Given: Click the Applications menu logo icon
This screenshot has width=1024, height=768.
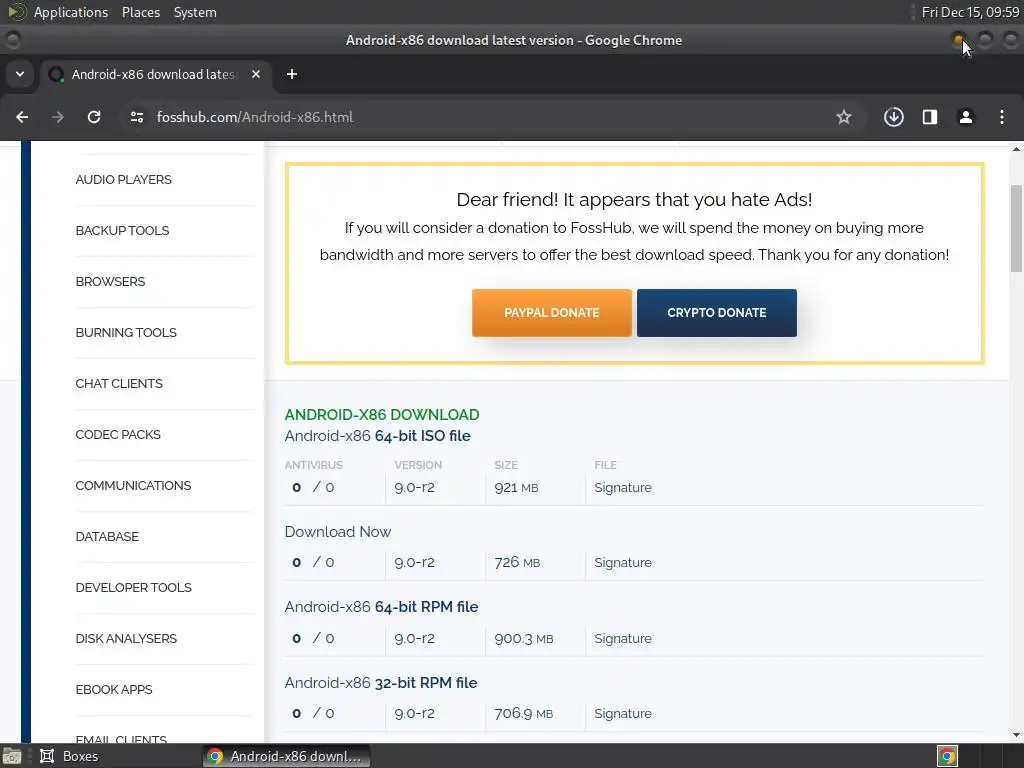Looking at the screenshot, I should click(x=17, y=12).
